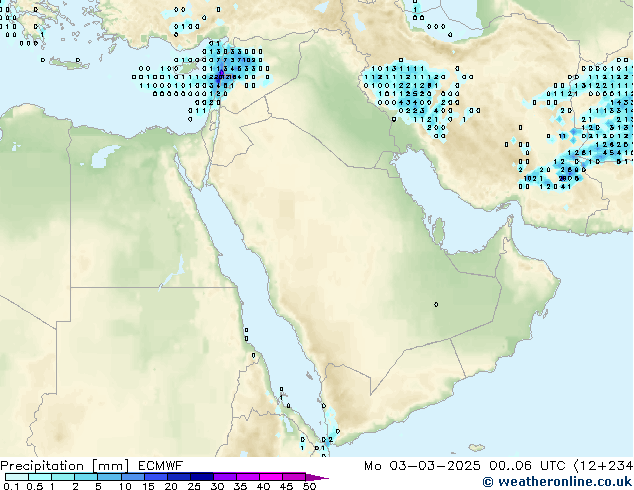Click the '00..06 UTC' time label
The image size is (634, 490).
point(527,466)
